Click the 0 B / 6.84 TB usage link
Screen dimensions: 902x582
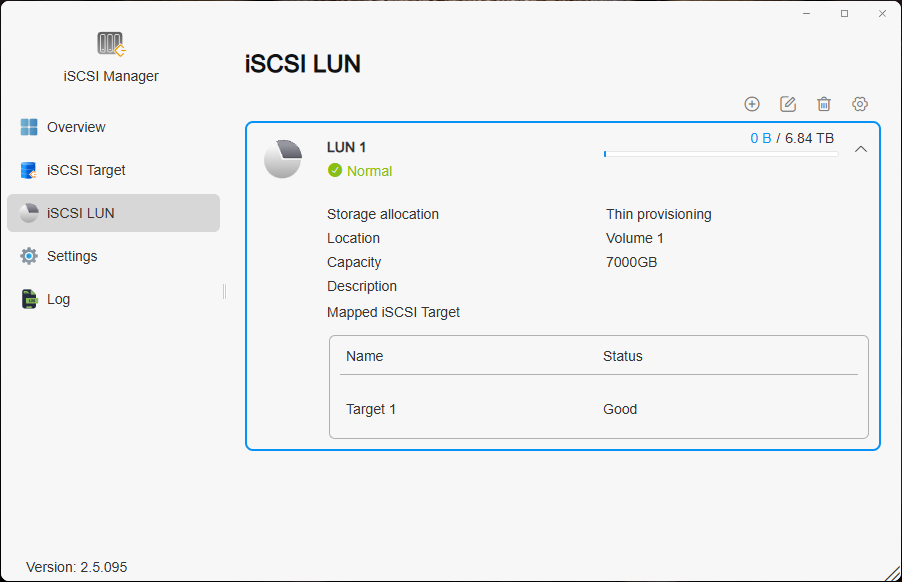tap(792, 138)
